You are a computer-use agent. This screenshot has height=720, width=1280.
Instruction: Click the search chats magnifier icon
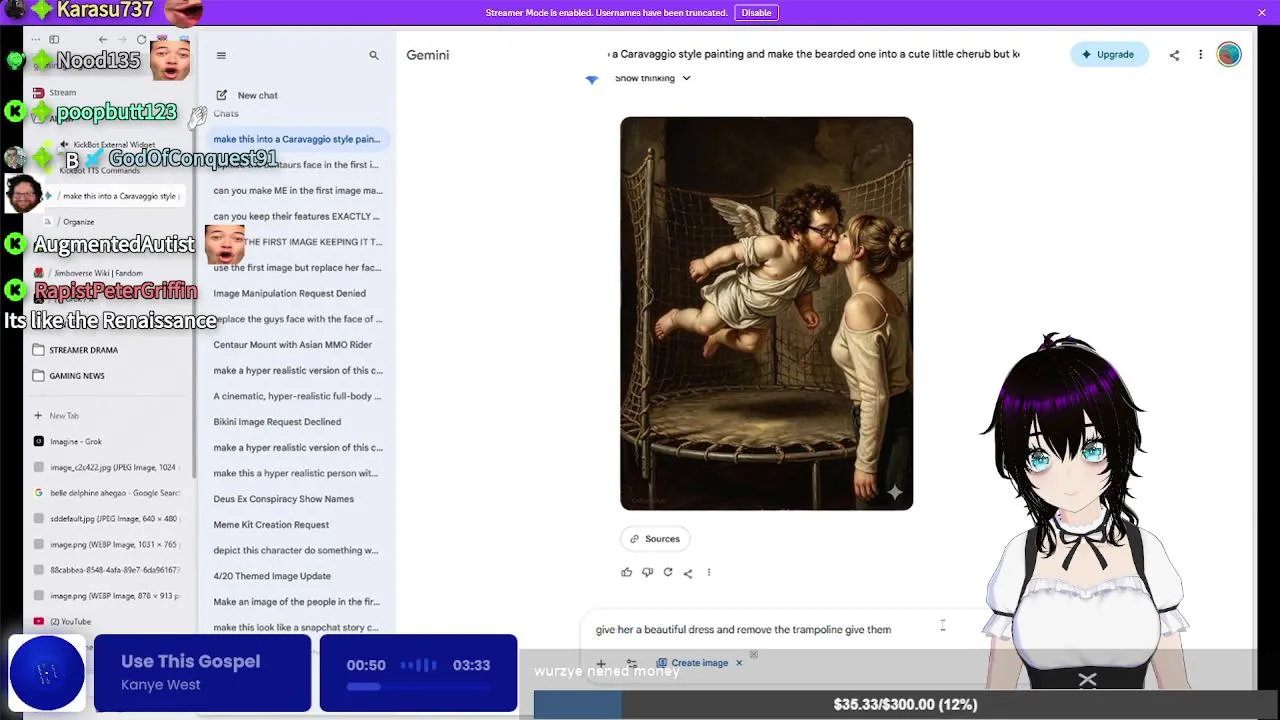(374, 55)
